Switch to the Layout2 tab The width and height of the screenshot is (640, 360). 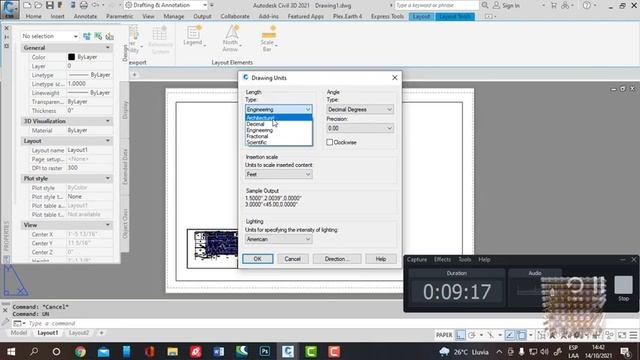click(x=79, y=333)
